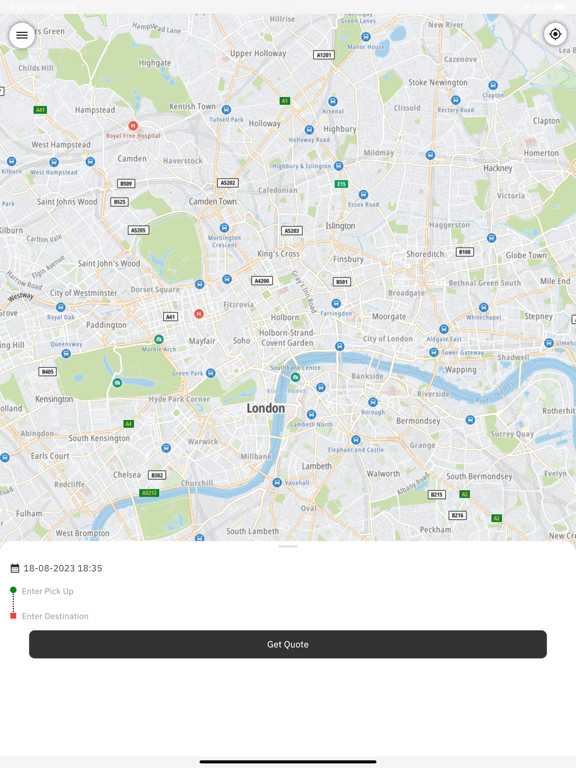Tap the Shoreditch map label
576x768 pixels.
425,254
